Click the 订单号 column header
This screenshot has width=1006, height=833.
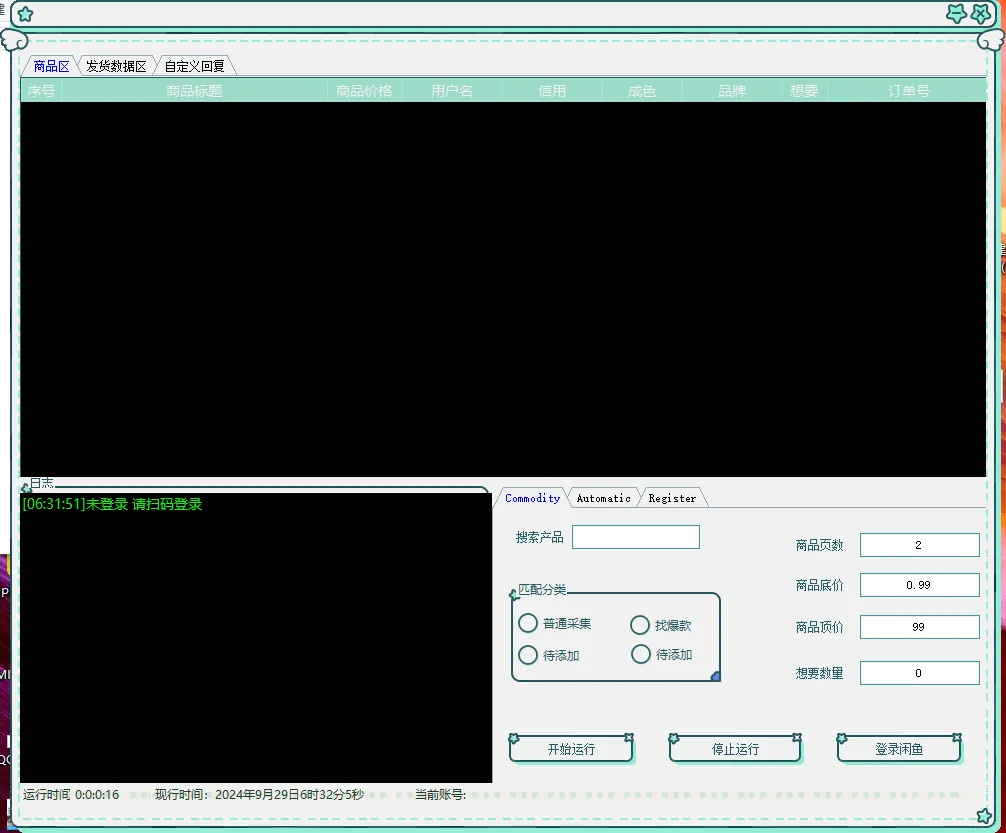point(908,91)
